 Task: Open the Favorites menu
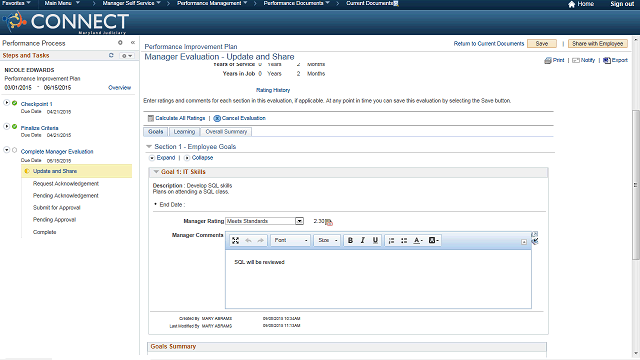coord(16,3)
